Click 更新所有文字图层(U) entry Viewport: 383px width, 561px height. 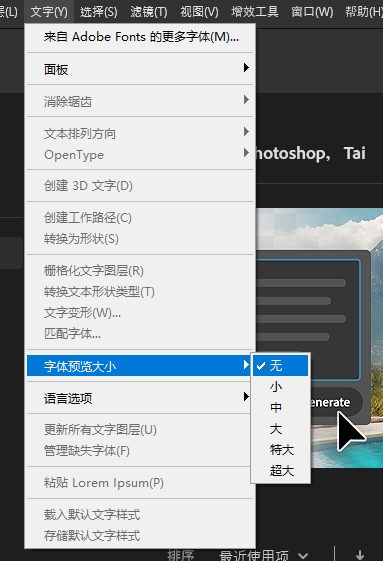(140, 429)
